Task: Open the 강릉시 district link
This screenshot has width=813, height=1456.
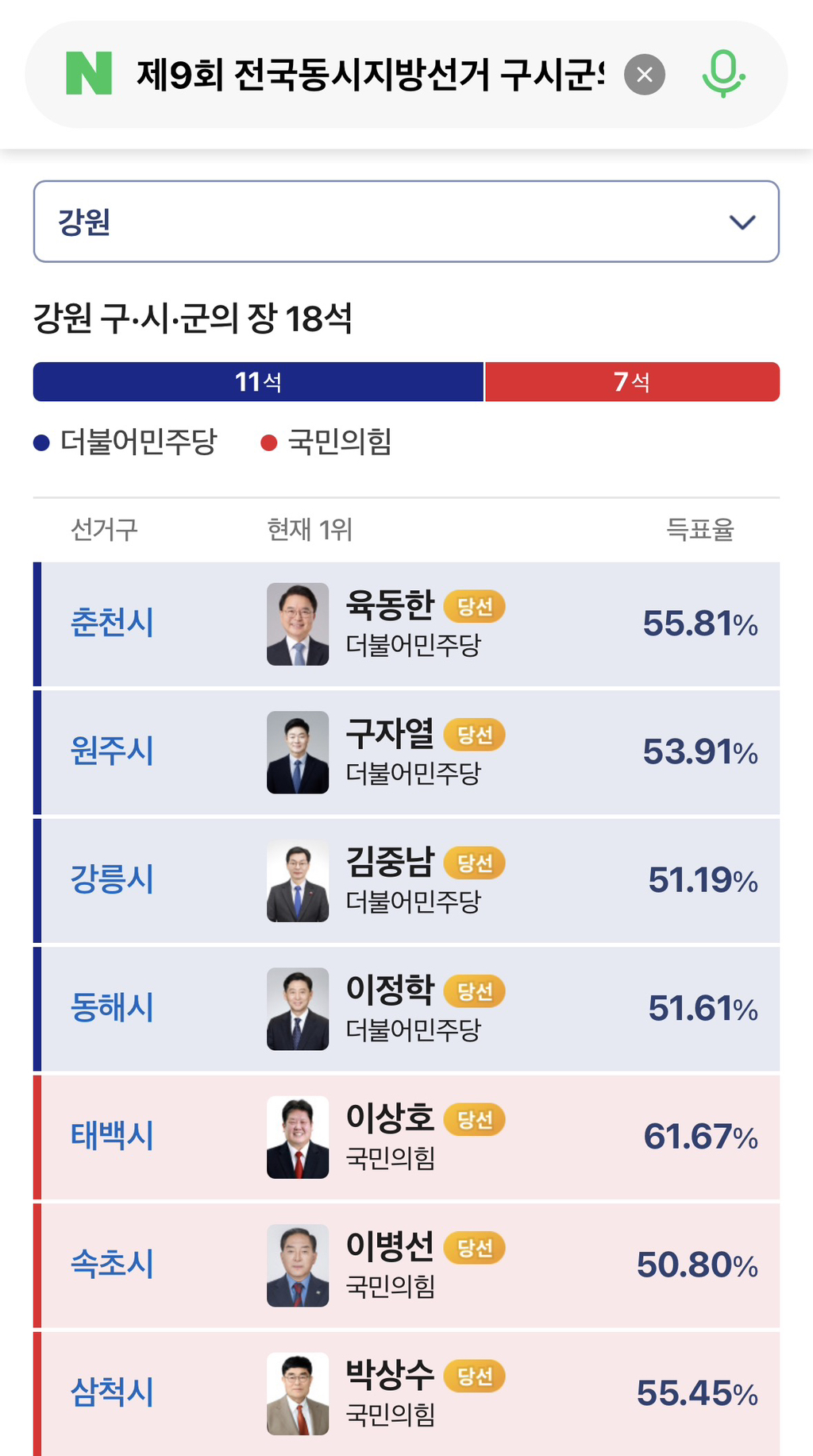Action: (112, 879)
